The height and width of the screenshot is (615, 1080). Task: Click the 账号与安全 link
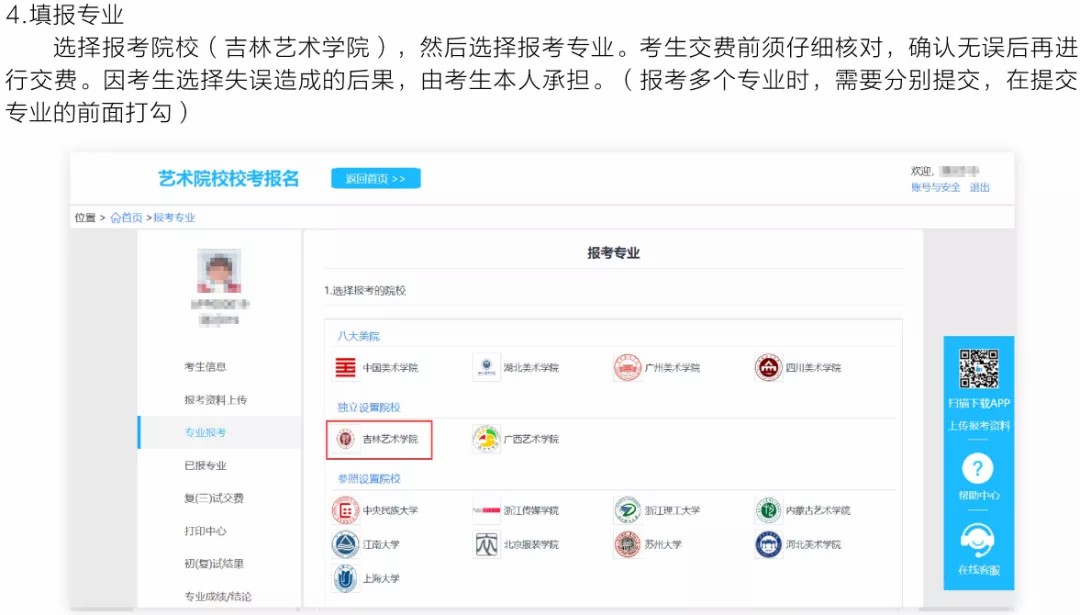pyautogui.click(x=935, y=188)
